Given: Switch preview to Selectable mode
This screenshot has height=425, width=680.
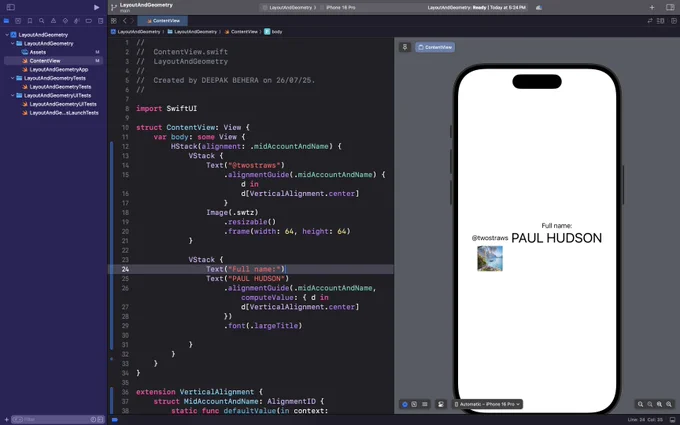Looking at the screenshot, I should [x=415, y=404].
